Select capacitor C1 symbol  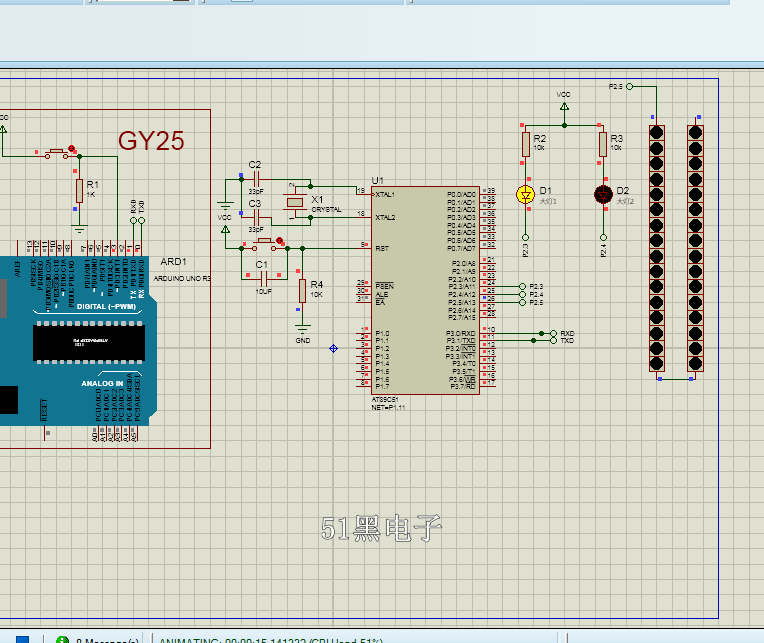click(x=262, y=277)
